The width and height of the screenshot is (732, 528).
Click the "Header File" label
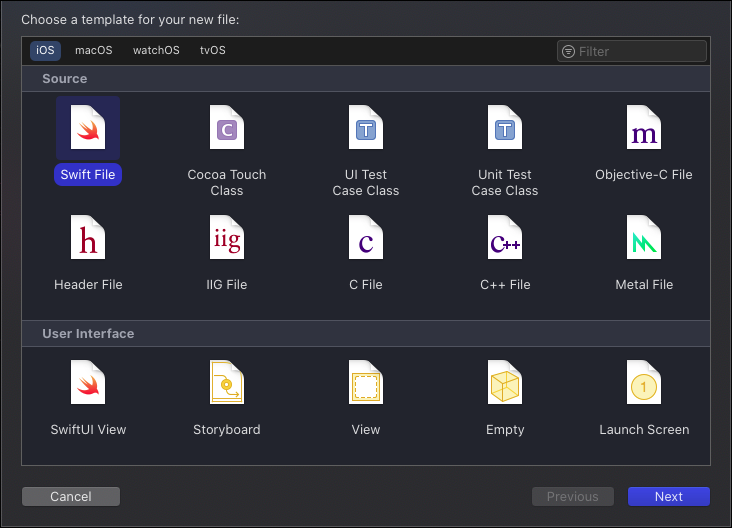[88, 285]
